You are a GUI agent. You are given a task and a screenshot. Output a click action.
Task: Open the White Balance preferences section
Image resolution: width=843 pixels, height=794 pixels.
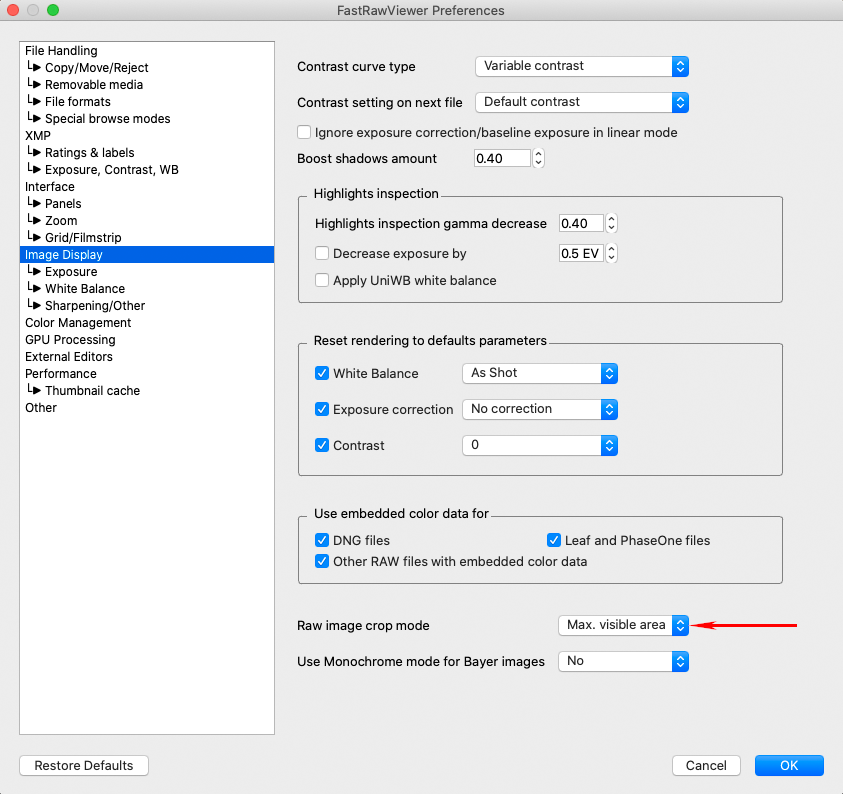pyautogui.click(x=85, y=289)
